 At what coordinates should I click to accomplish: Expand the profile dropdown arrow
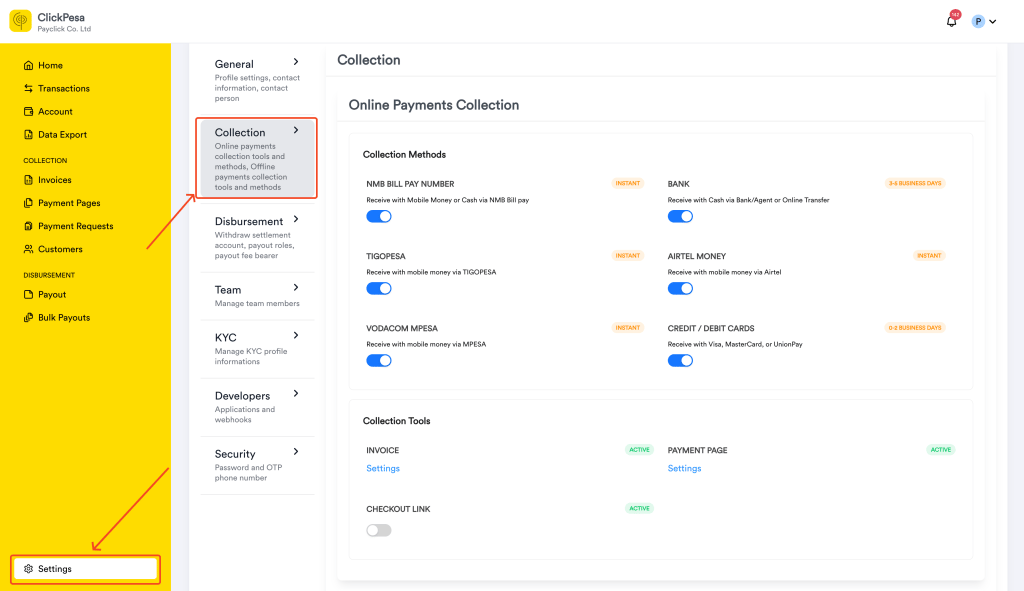(993, 22)
